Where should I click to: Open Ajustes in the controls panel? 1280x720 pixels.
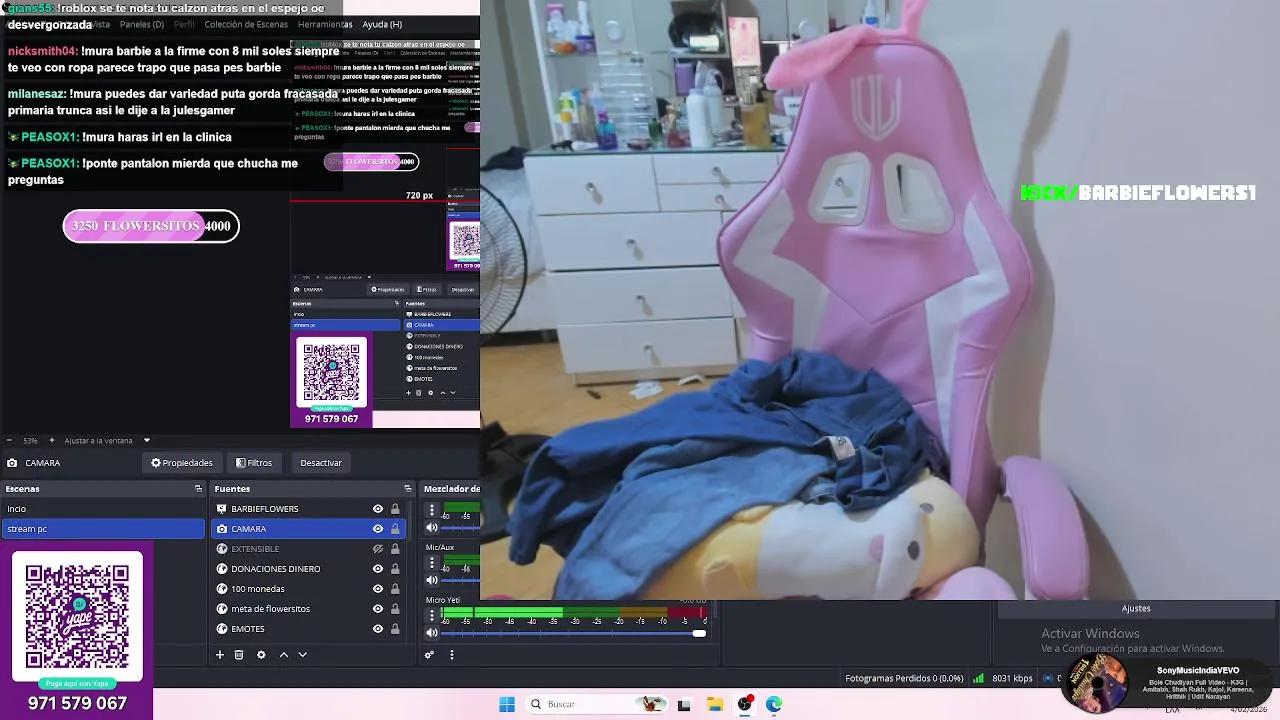click(x=1136, y=608)
